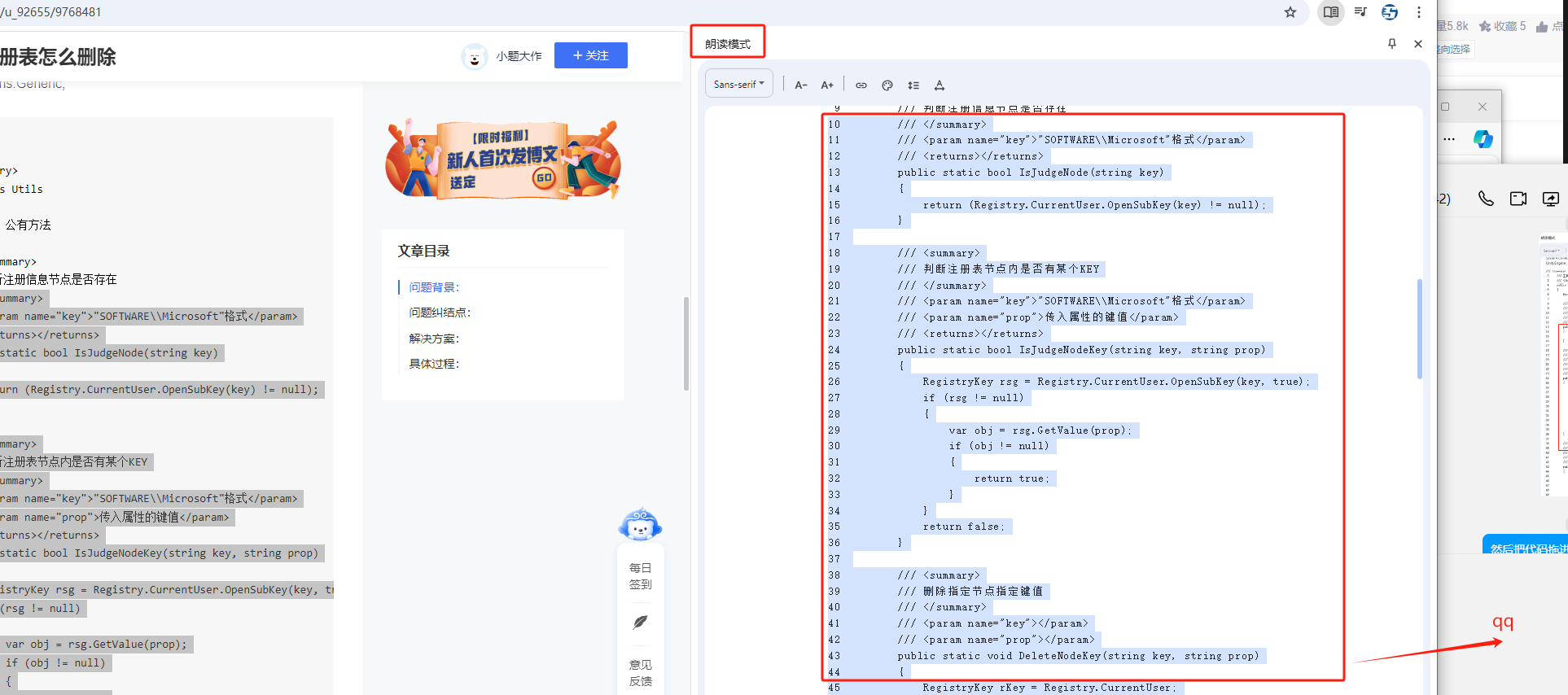Select 解决方案 in the article contents
The image size is (1568, 695).
434,339
